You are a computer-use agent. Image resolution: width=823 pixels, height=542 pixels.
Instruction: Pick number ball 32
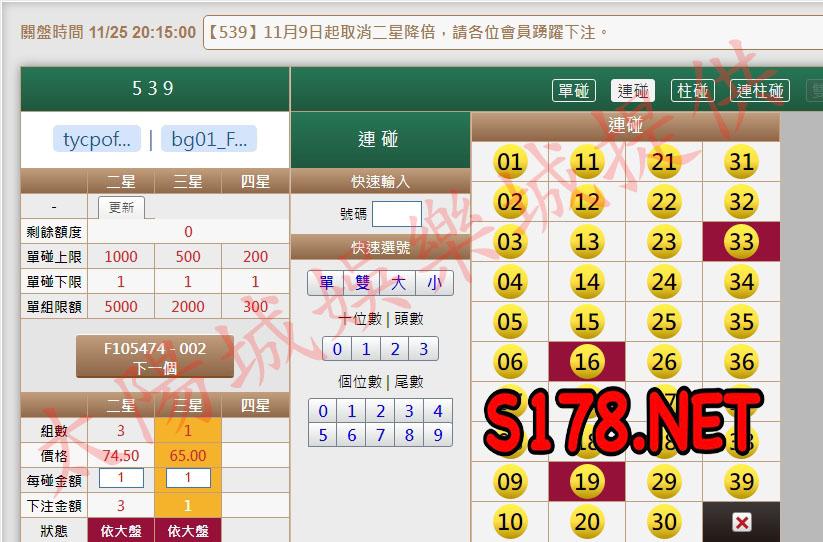pyautogui.click(x=741, y=201)
